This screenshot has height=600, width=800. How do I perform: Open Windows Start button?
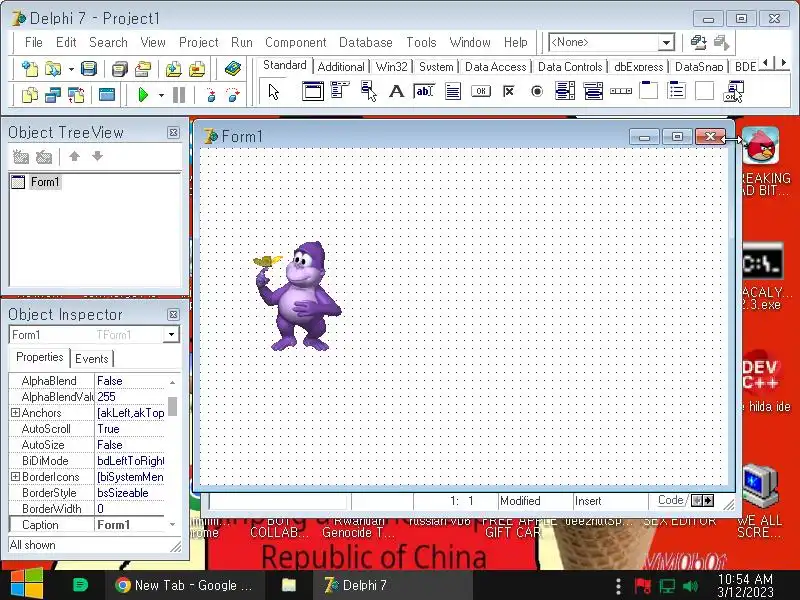pos(27,585)
